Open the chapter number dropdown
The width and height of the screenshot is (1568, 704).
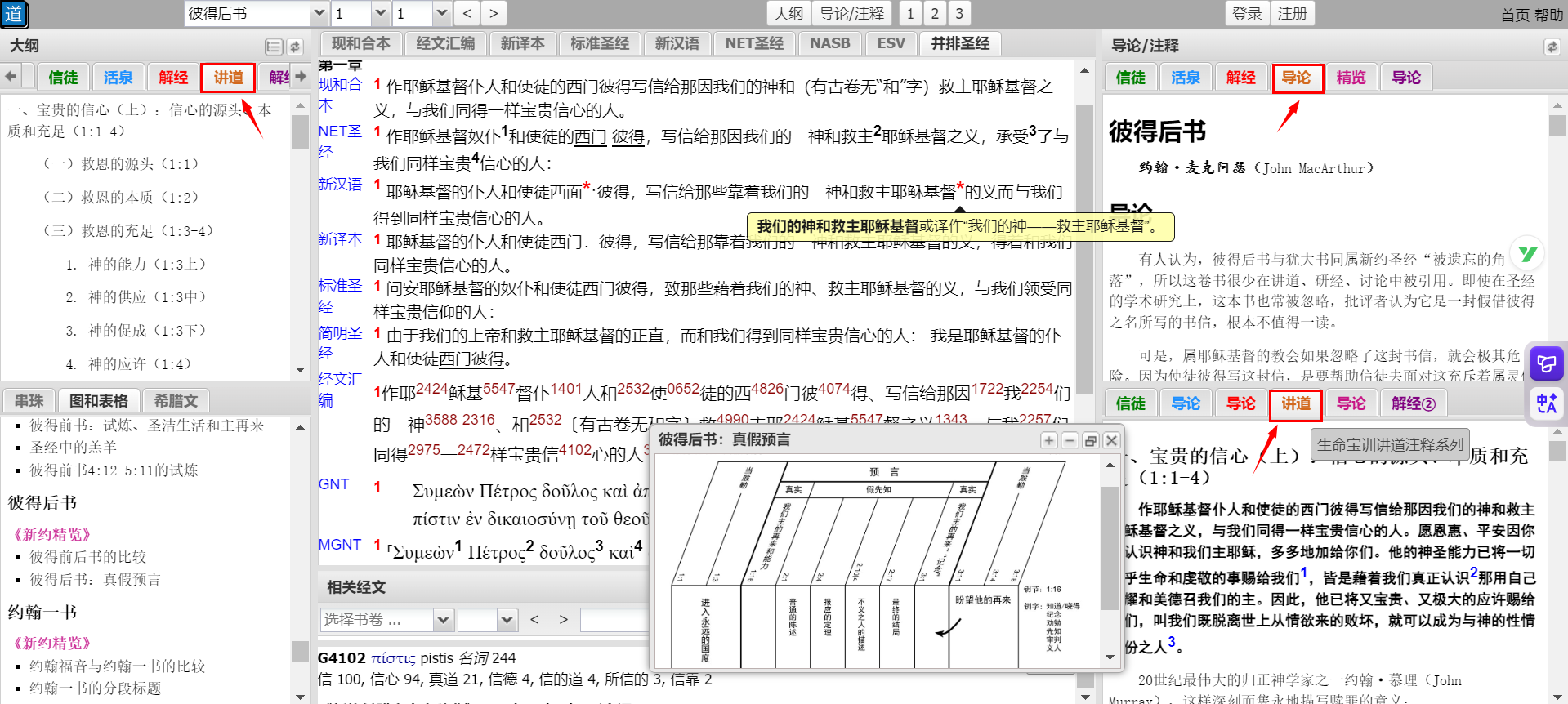(x=381, y=14)
